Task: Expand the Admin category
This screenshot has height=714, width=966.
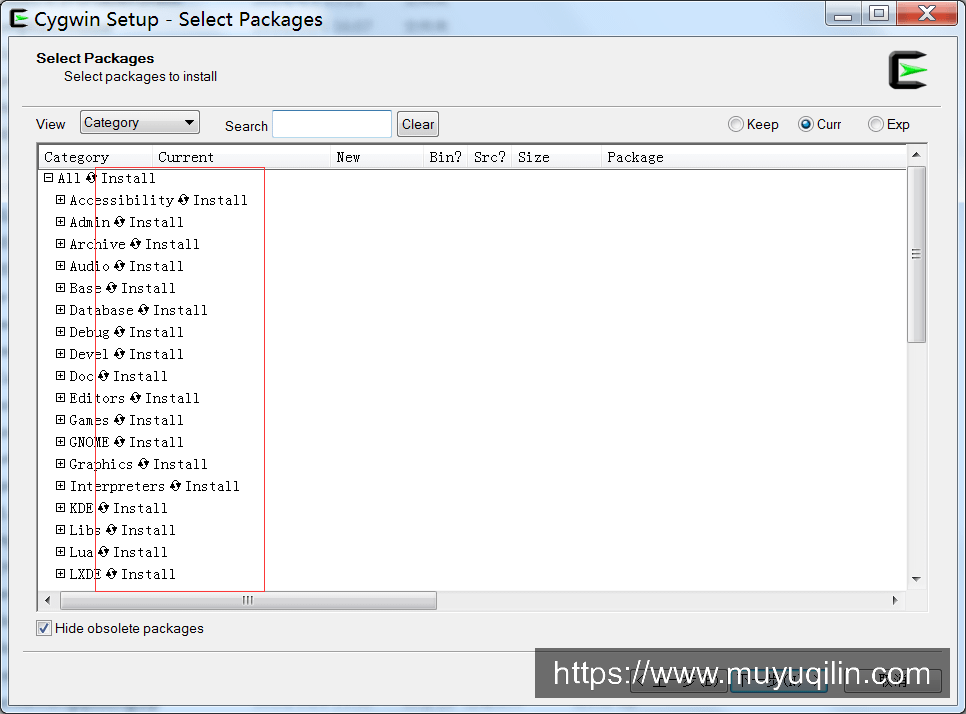Action: [60, 222]
